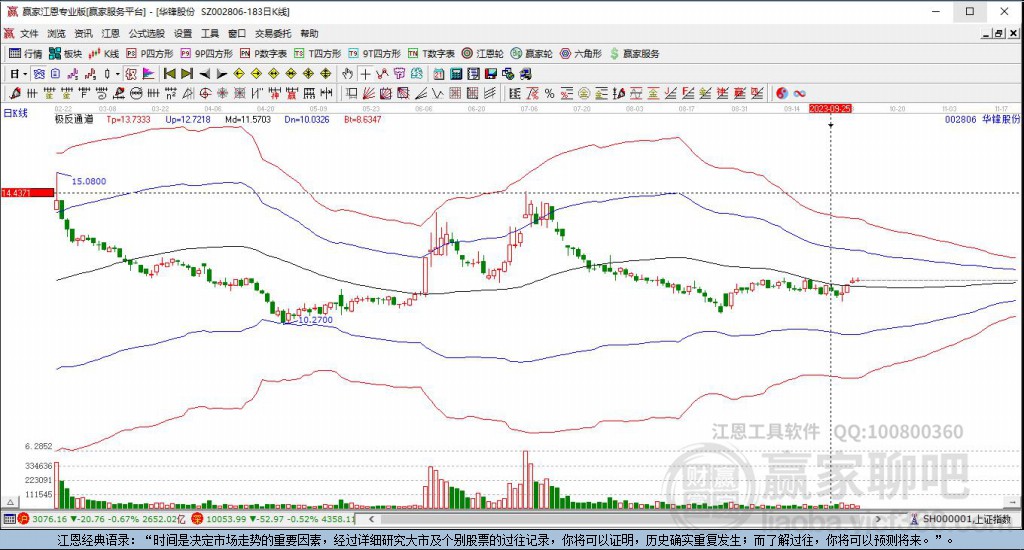Screen dimensions: 1024x550
Task: Open the 江恩轮 Gann wheel
Action: tap(483, 54)
